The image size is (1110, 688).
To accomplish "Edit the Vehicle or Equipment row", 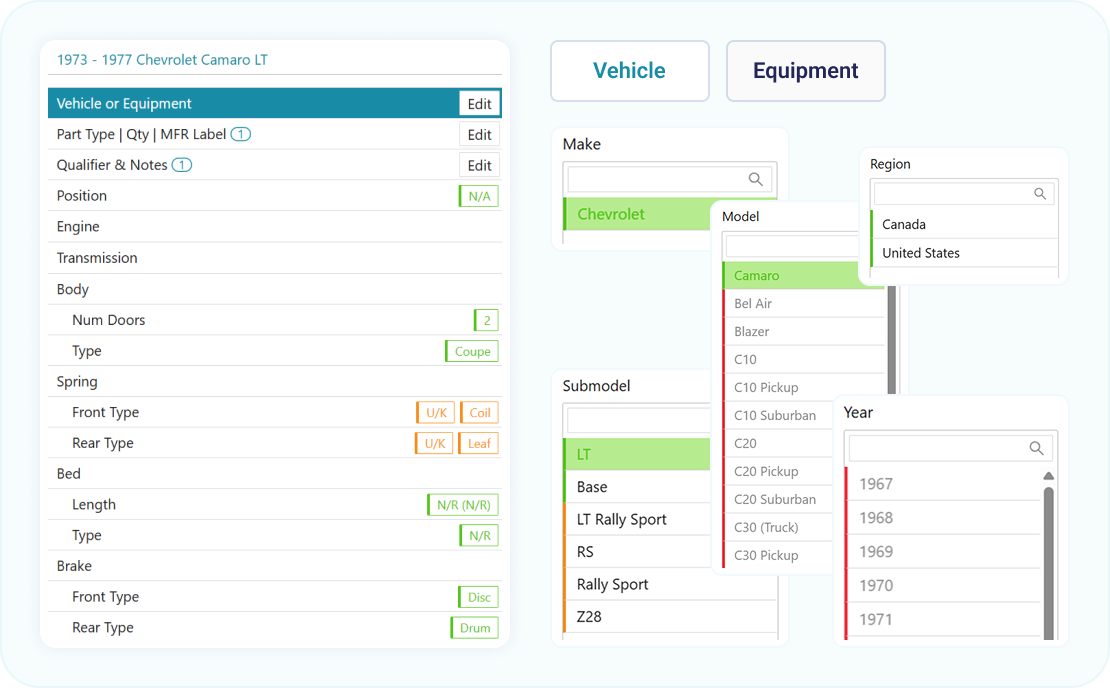I will tap(479, 104).
